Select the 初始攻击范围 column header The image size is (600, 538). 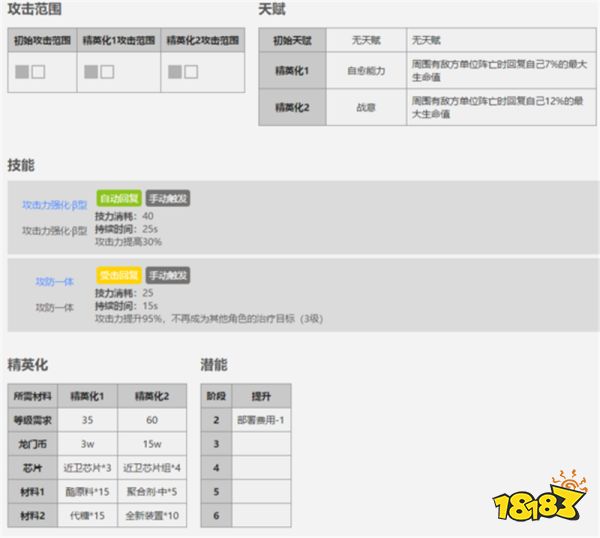click(x=42, y=42)
